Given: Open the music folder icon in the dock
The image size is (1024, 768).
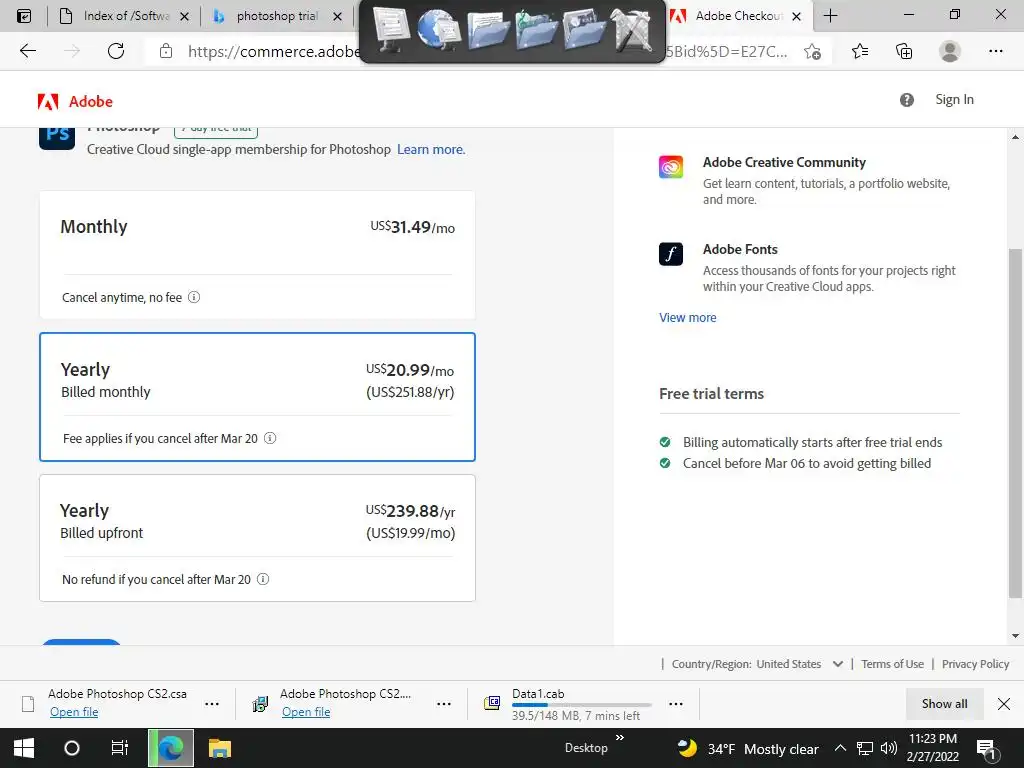Looking at the screenshot, I should [536, 31].
